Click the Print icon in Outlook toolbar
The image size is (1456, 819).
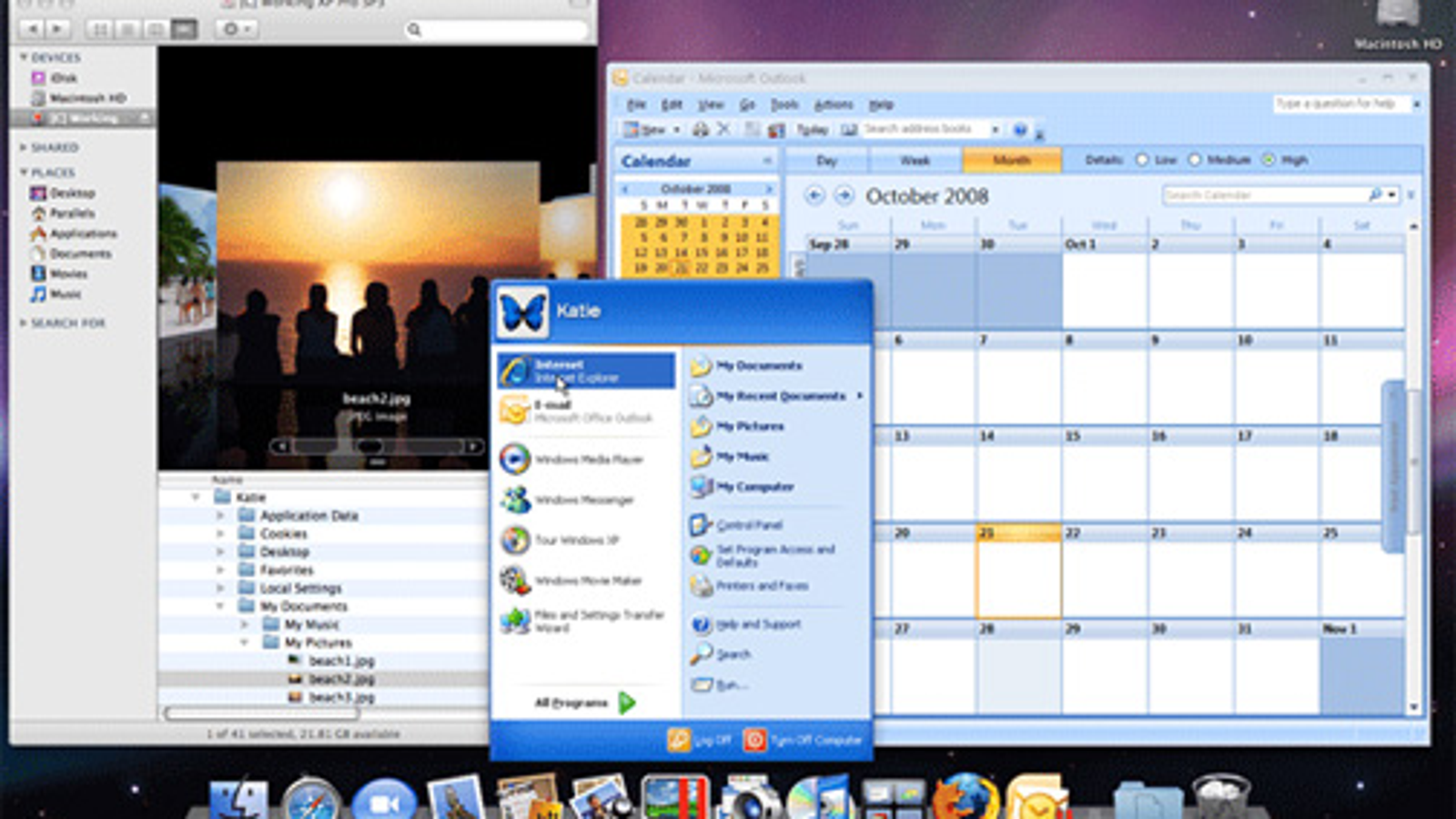tap(700, 129)
